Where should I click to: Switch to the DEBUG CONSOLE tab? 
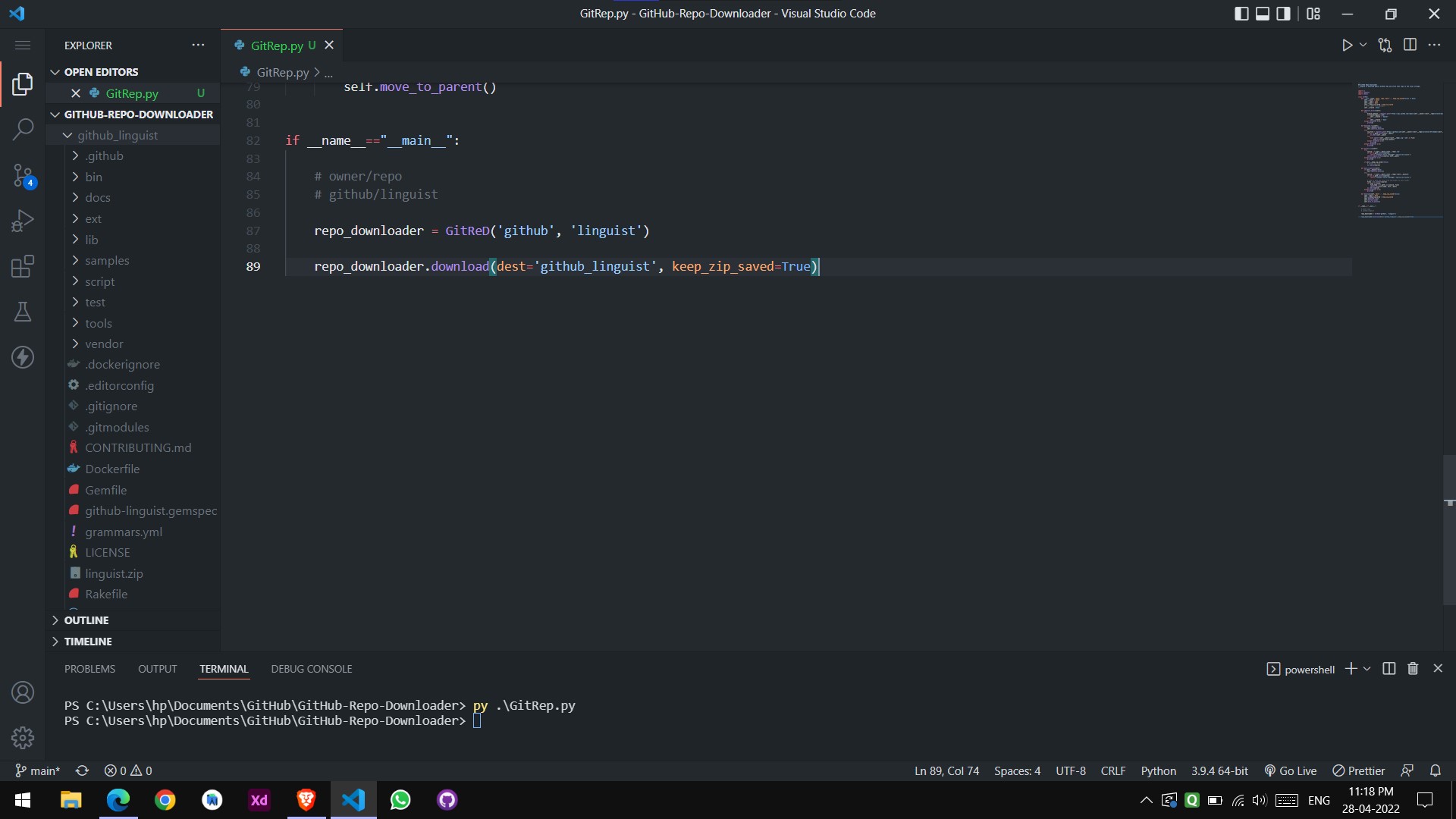[x=311, y=669]
